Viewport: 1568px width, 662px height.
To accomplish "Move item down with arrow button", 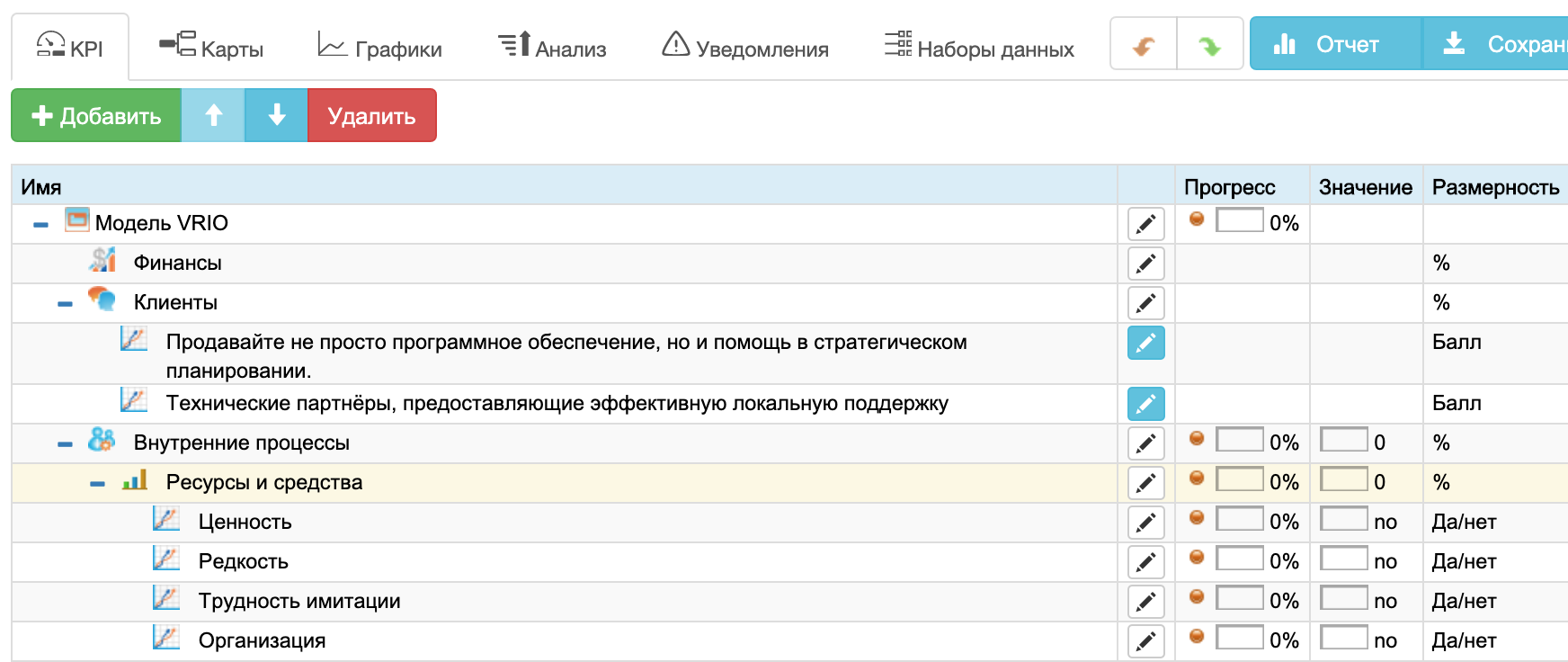I will point(276,115).
